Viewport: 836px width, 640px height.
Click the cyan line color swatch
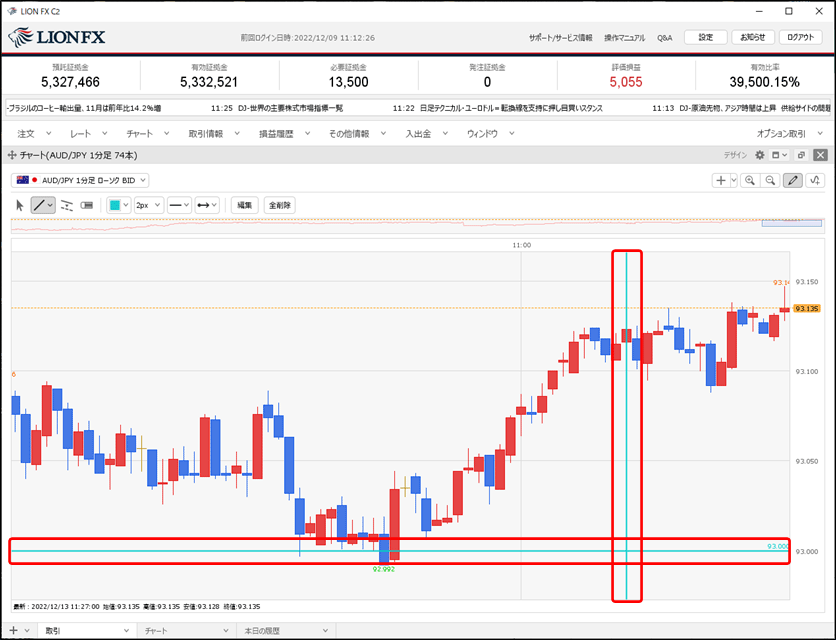point(114,205)
